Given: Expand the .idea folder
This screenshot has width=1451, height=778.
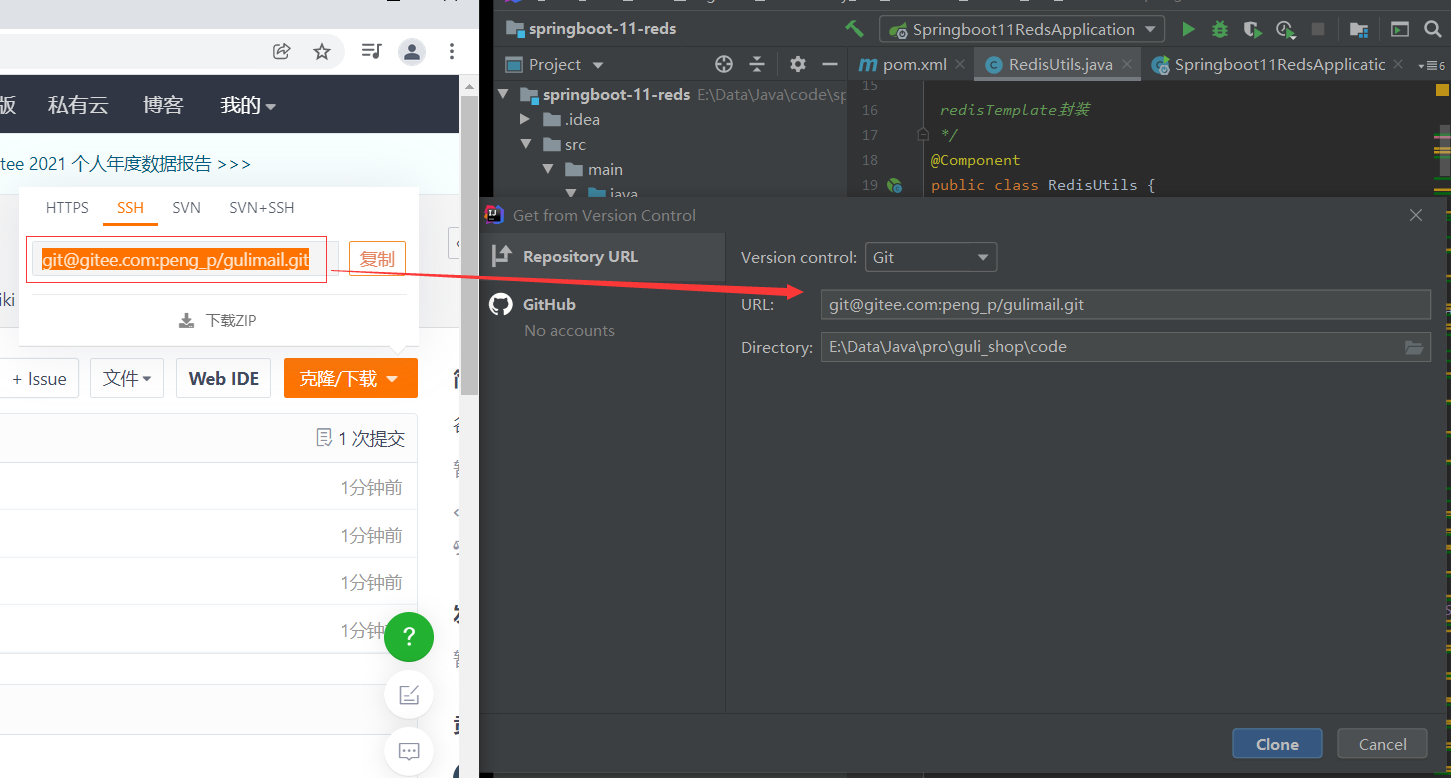Looking at the screenshot, I should coord(525,119).
